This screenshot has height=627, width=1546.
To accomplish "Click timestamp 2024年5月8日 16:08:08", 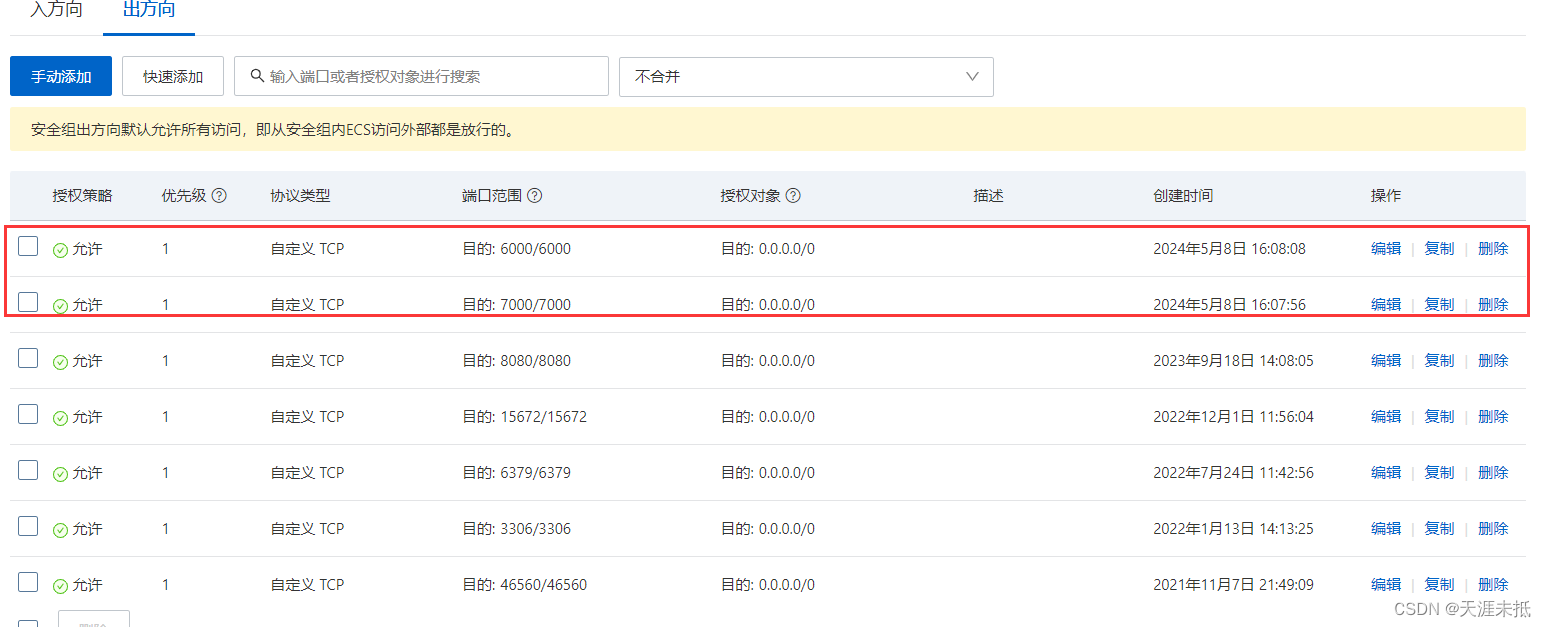I will click(1229, 249).
